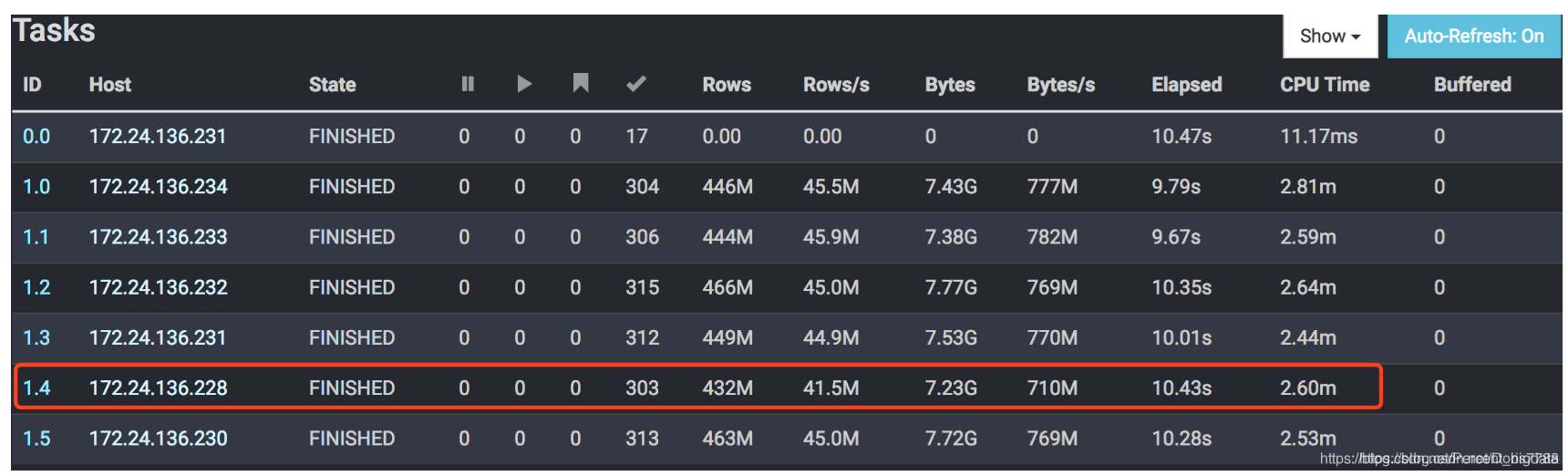Viewport: 1568px width, 476px height.
Task: Select host 172.24.136.234
Action: 158,187
